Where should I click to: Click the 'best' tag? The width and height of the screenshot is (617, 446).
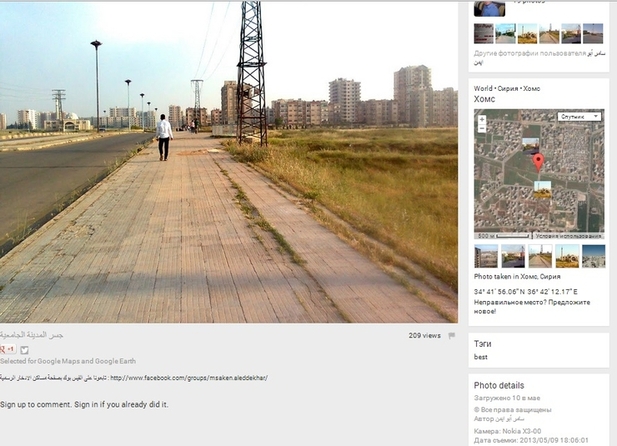pyautogui.click(x=480, y=357)
